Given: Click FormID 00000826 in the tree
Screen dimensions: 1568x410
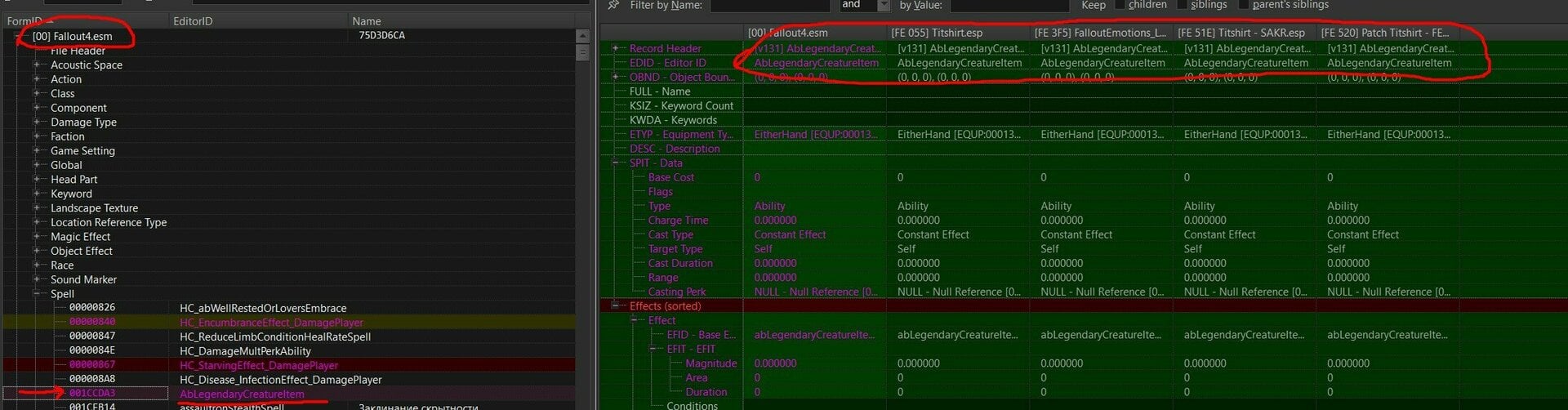Looking at the screenshot, I should (x=92, y=308).
